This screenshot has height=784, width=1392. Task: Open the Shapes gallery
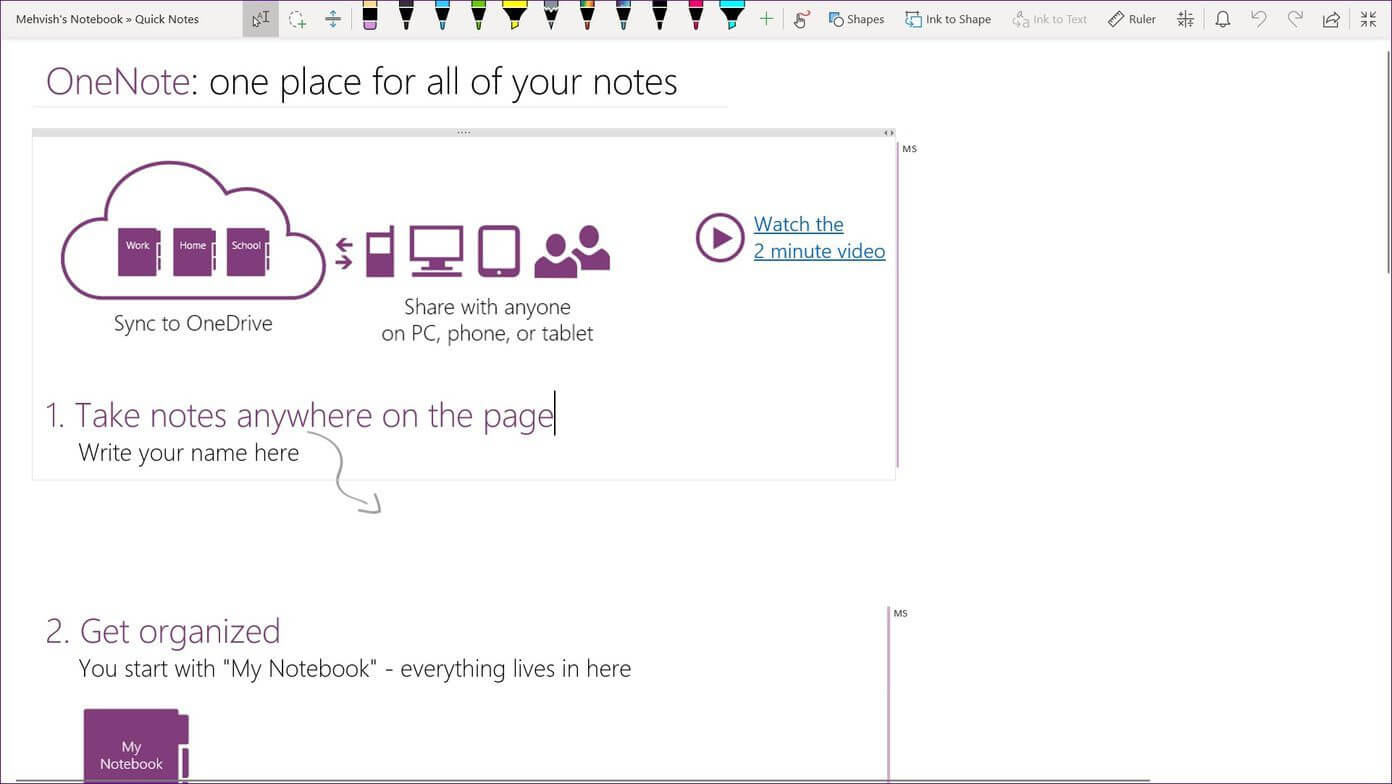[x=856, y=19]
